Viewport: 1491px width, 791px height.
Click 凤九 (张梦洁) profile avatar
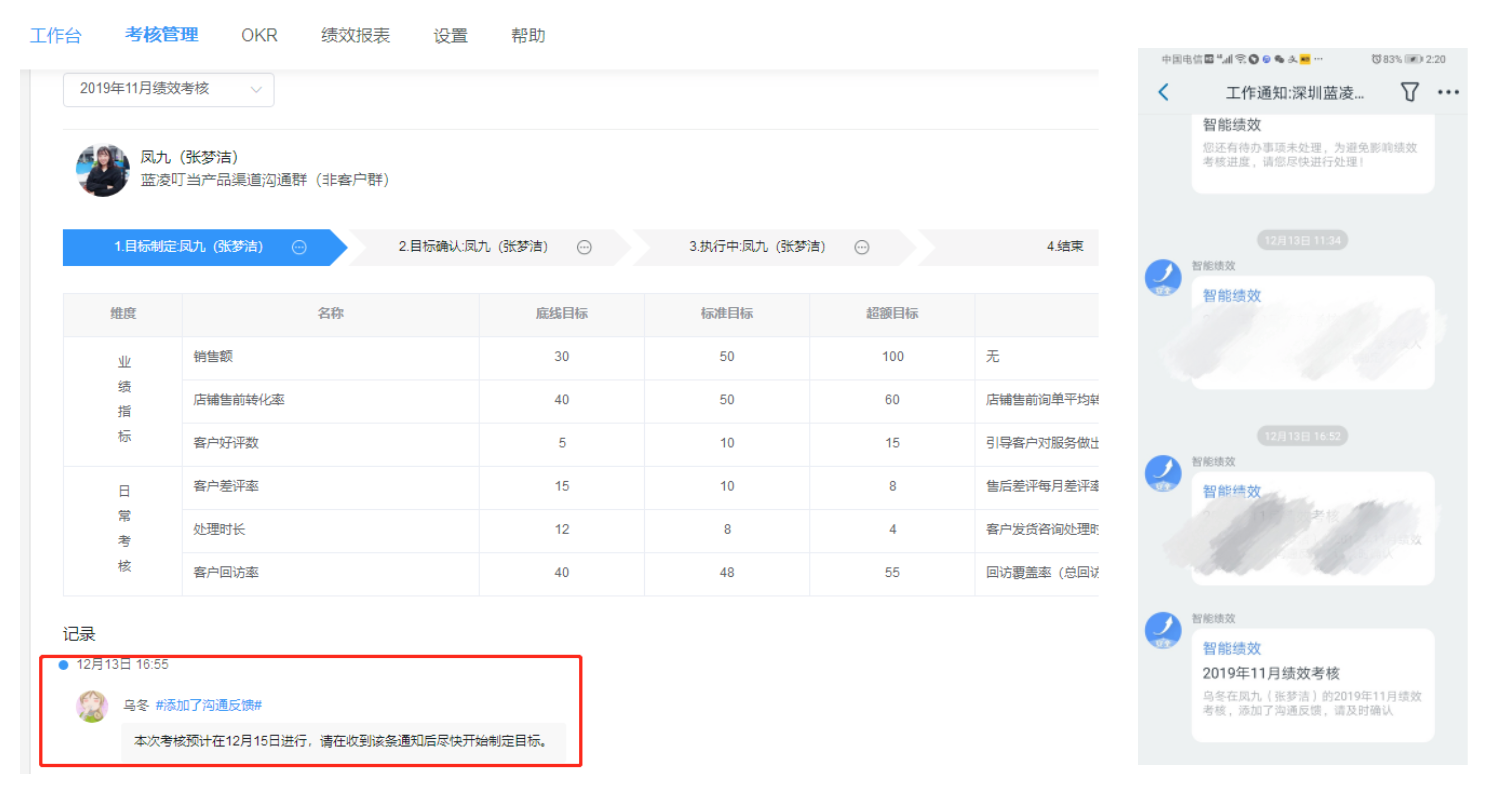103,169
